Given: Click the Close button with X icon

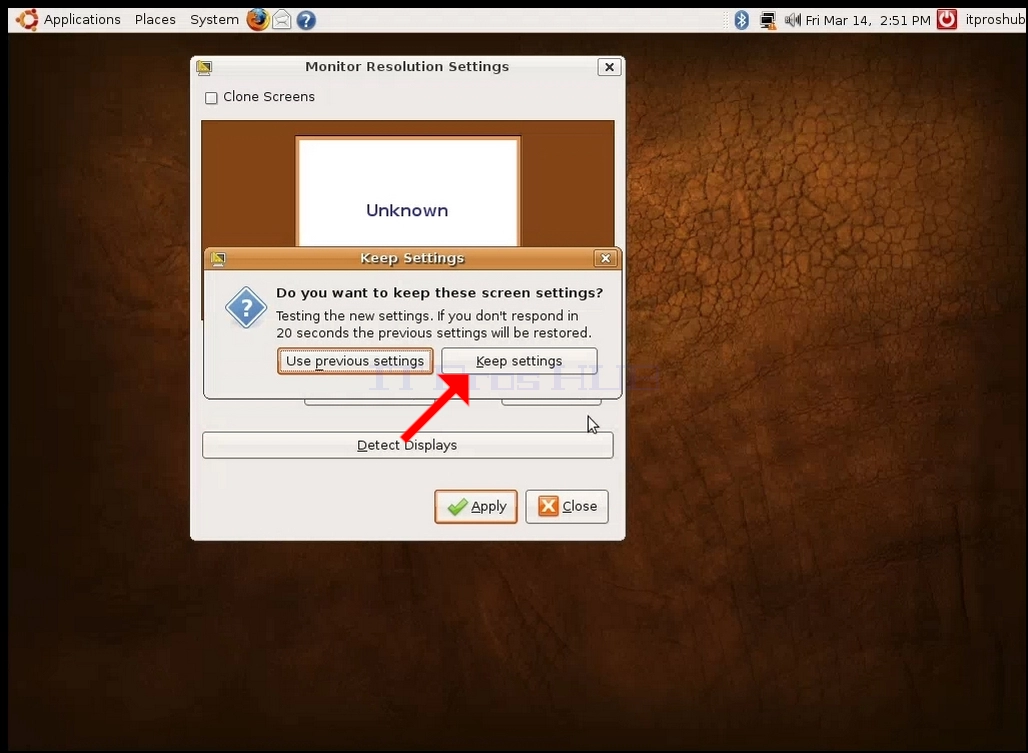Looking at the screenshot, I should coord(567,507).
